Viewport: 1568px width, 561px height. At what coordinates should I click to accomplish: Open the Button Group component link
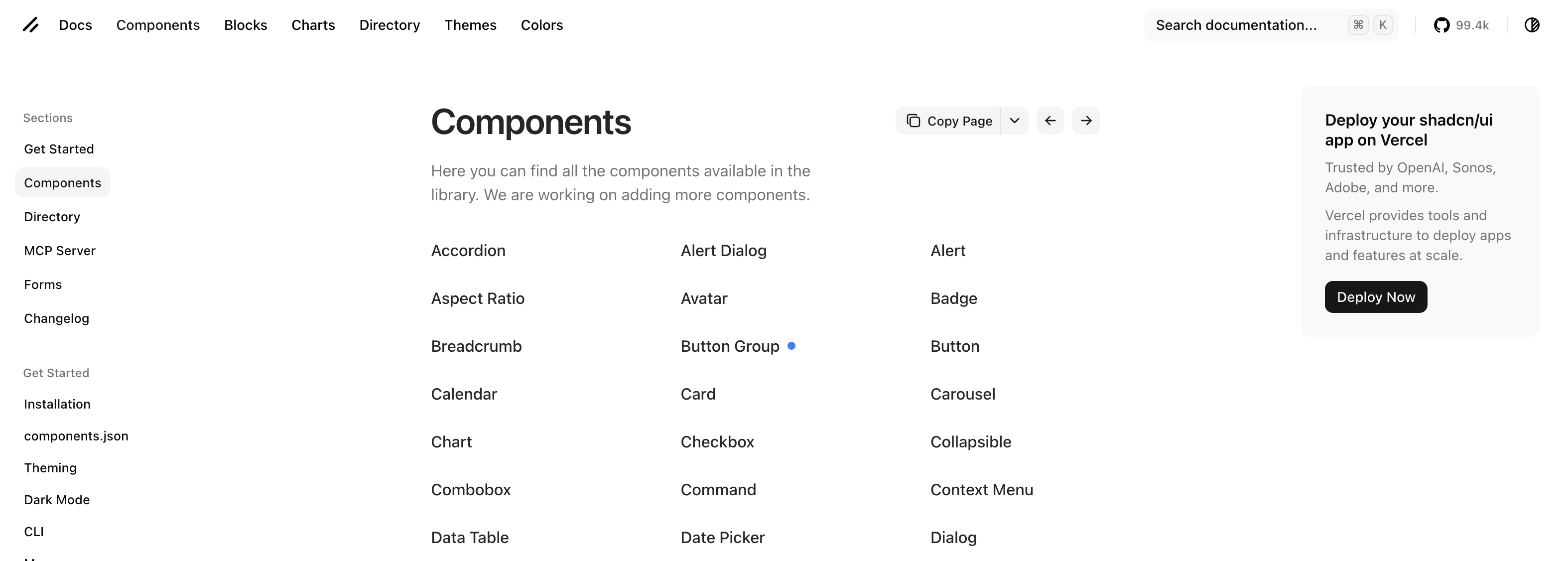point(729,346)
